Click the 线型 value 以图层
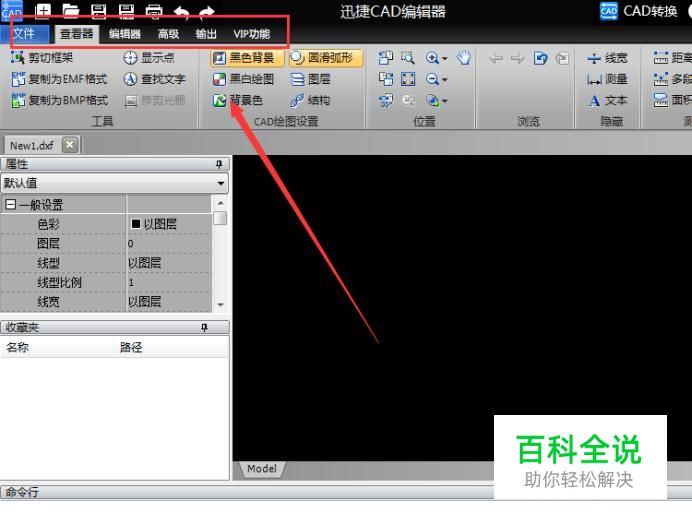 (169, 263)
